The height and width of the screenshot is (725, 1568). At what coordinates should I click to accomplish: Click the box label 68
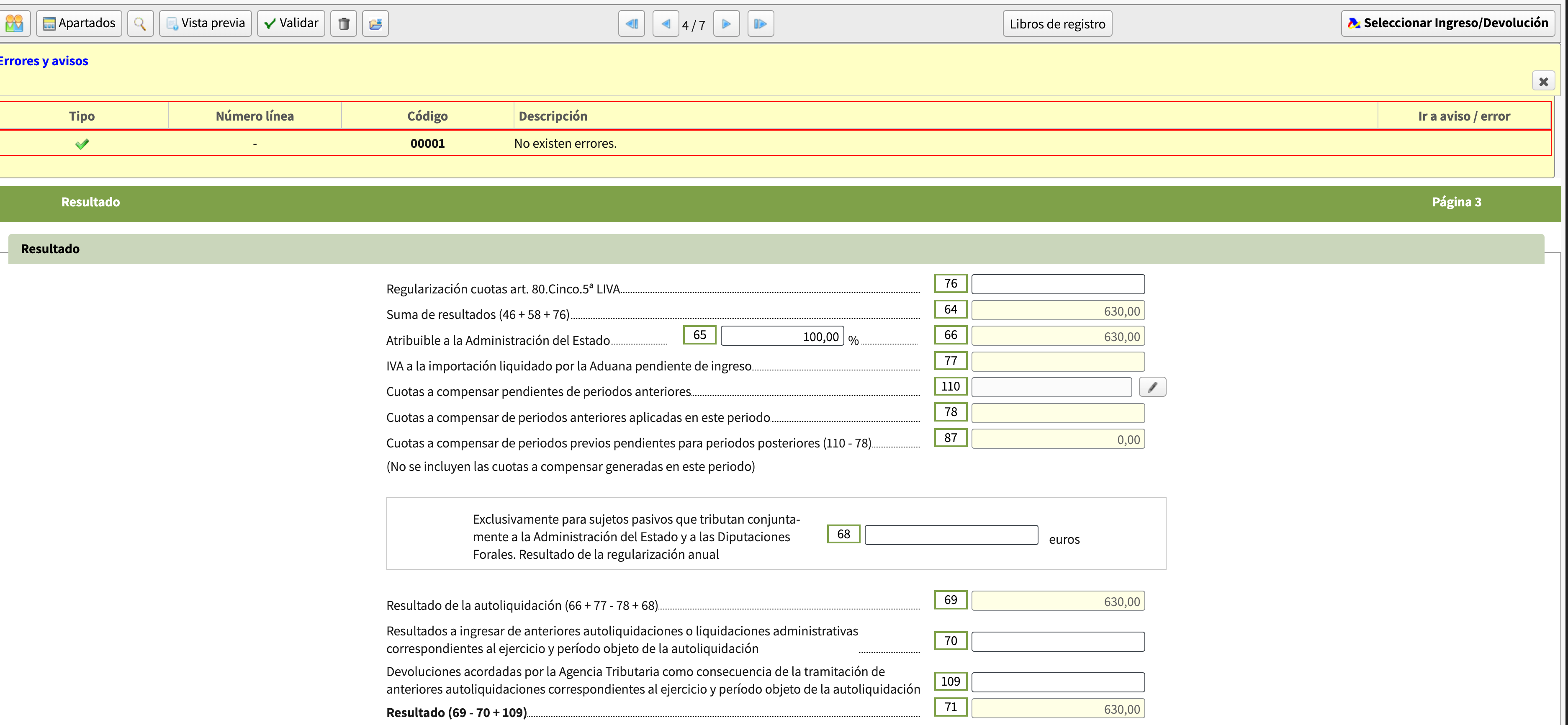843,534
